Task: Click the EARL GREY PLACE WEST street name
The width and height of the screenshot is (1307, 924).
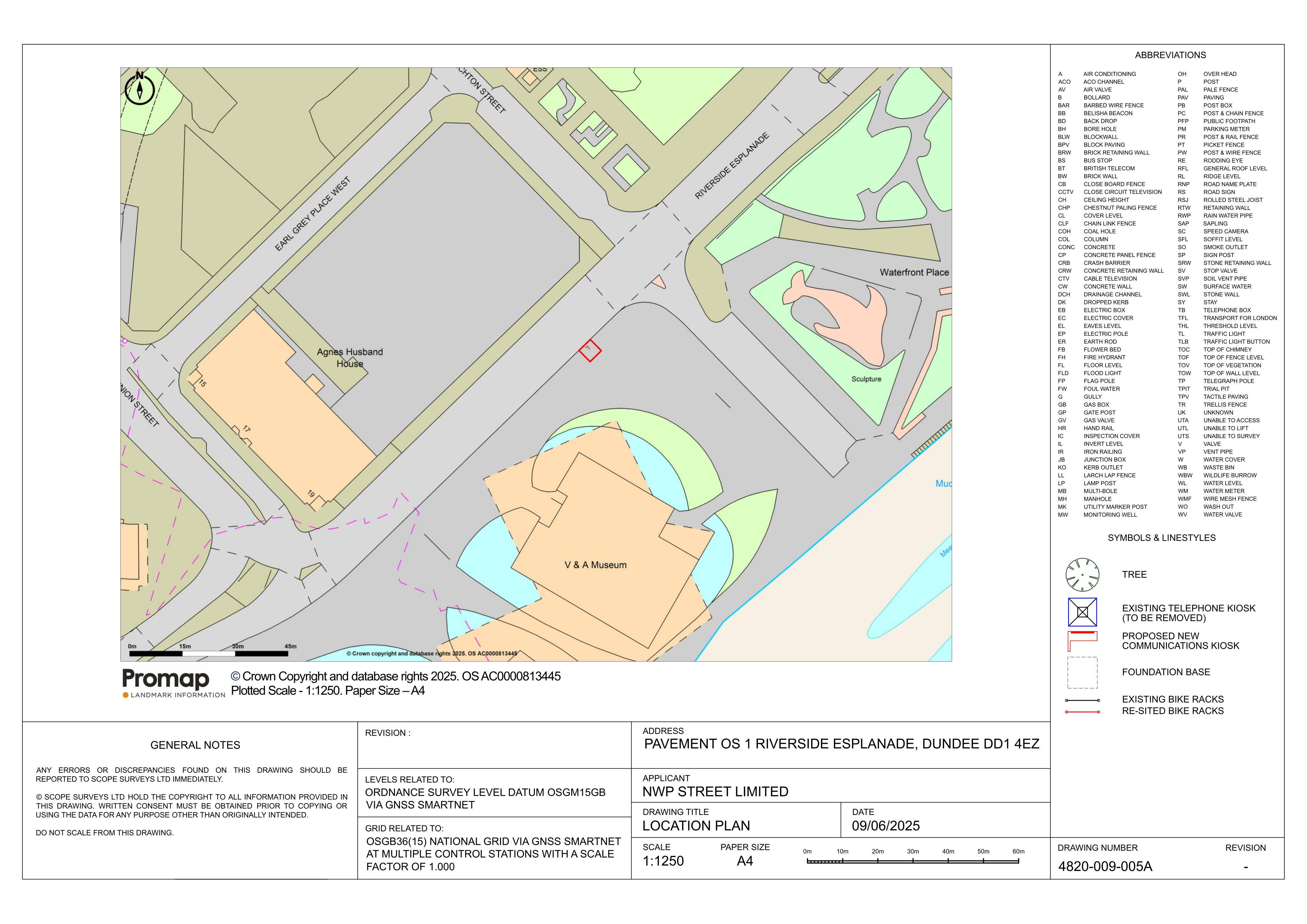Action: coord(312,214)
